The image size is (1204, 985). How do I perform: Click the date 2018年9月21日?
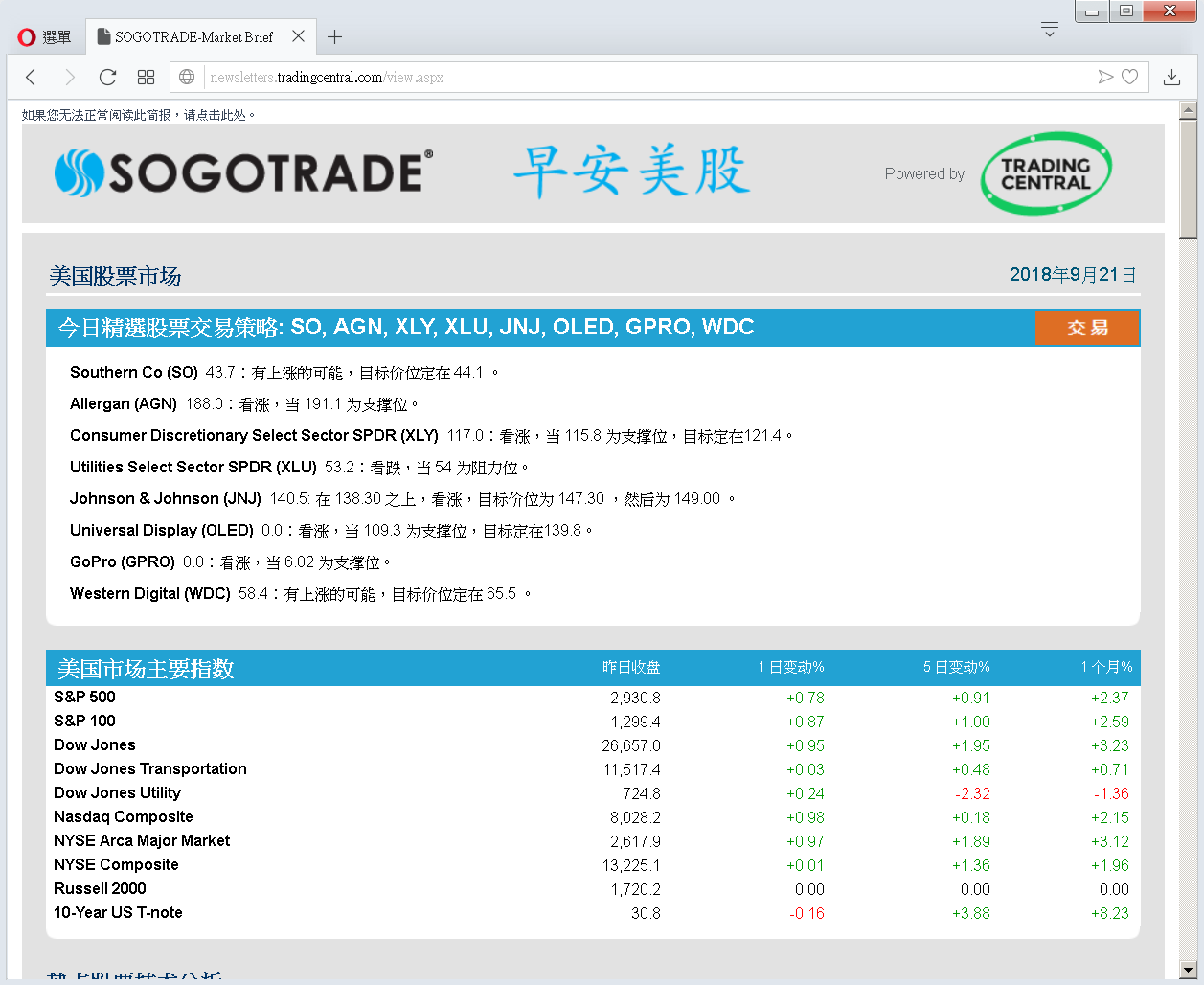1073,275
